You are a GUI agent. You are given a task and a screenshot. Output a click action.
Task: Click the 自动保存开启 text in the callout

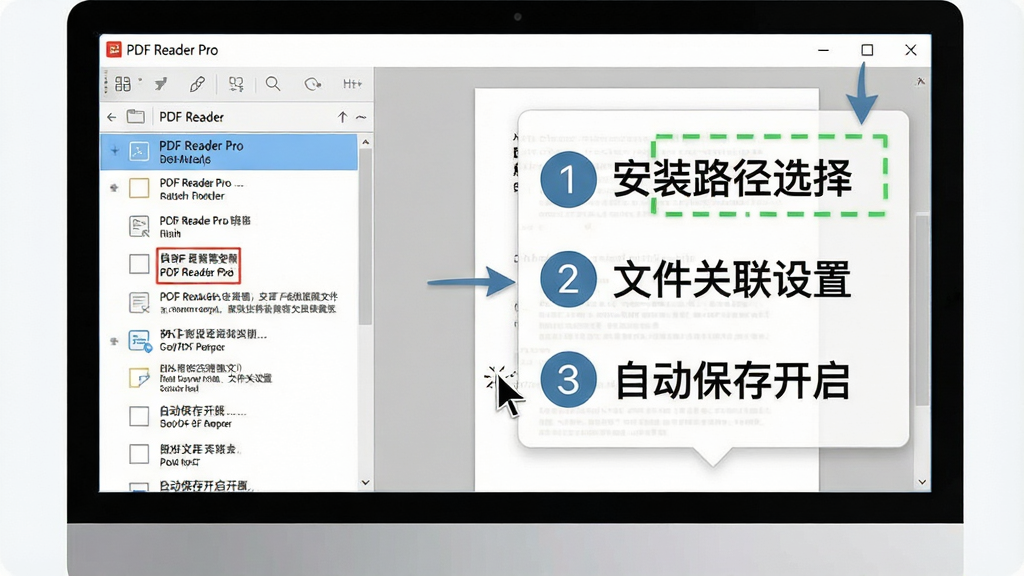733,381
